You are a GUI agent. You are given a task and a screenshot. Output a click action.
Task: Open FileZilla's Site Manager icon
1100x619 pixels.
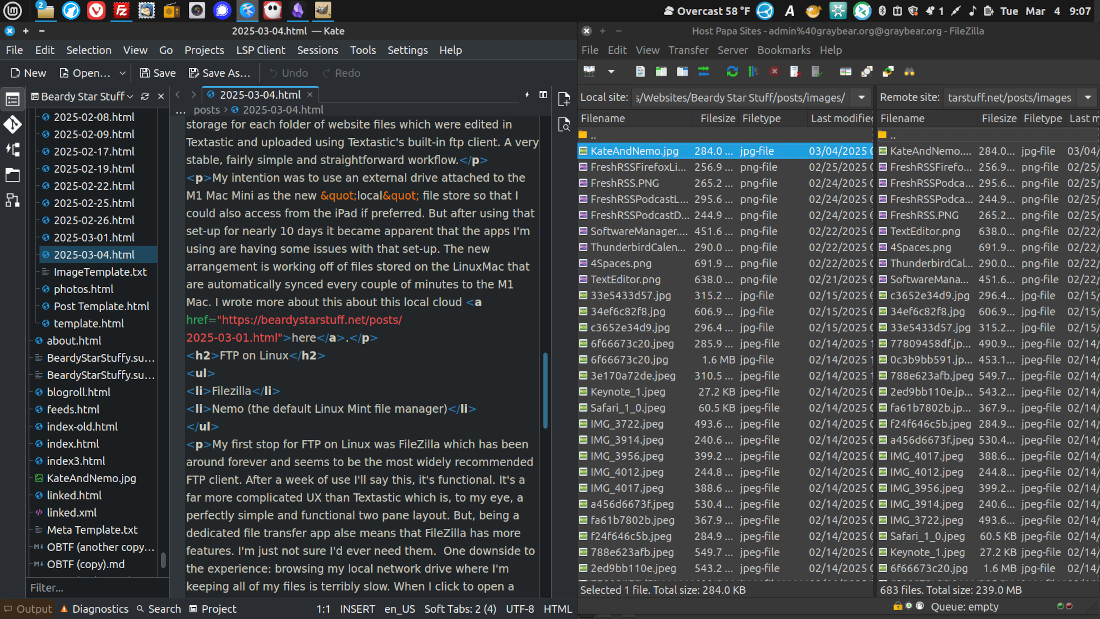click(590, 72)
